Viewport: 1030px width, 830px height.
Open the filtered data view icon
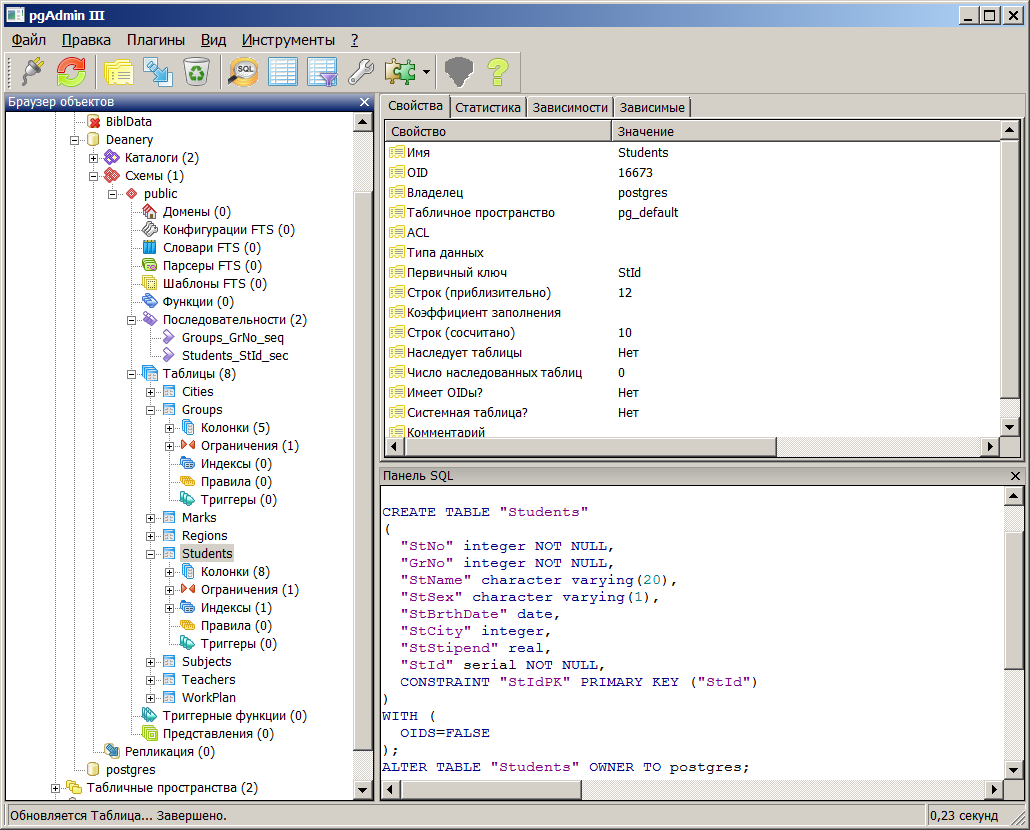[x=322, y=72]
